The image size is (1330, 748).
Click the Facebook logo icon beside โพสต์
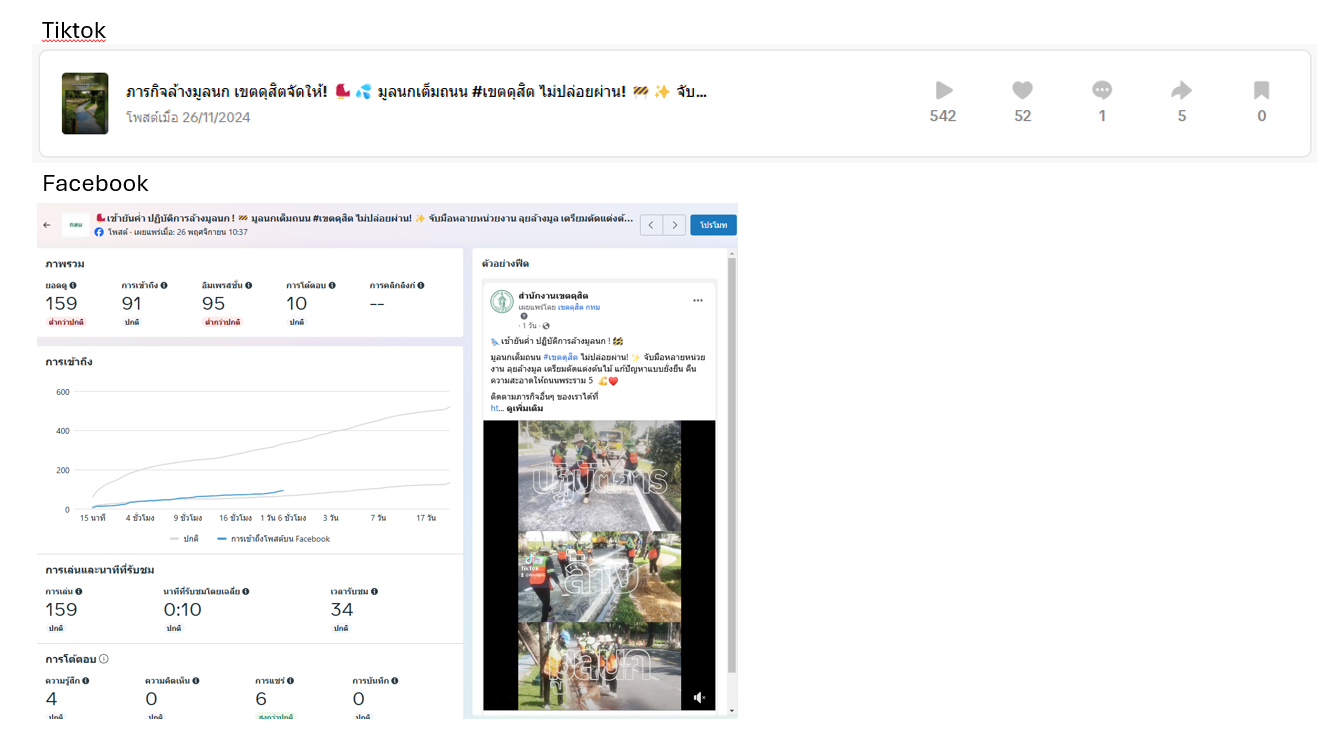tap(99, 232)
